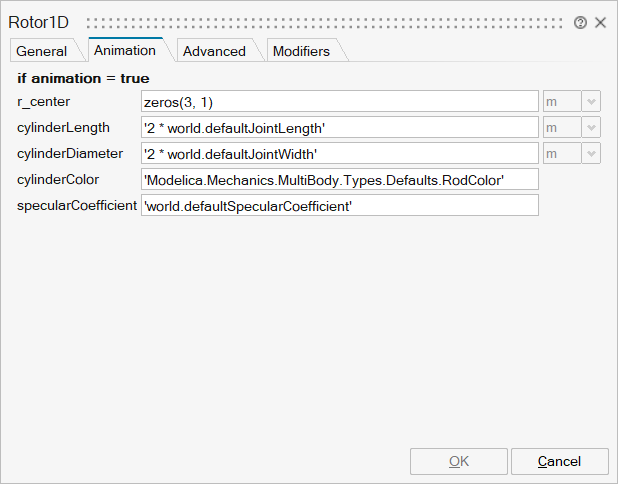Switch to the General tab

tap(42, 51)
